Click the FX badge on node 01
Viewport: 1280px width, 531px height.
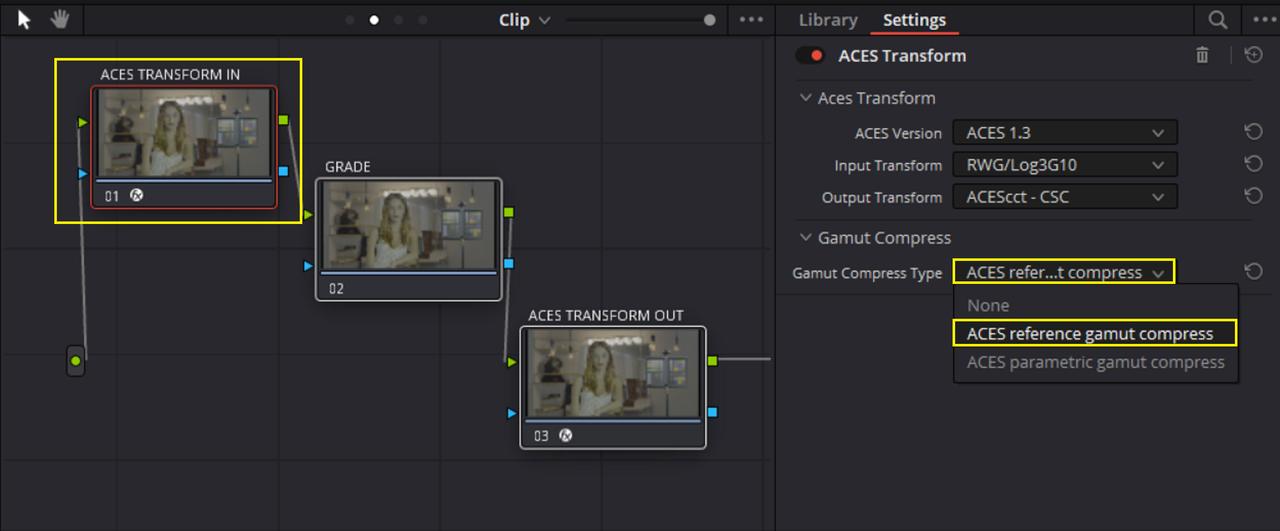tap(137, 195)
